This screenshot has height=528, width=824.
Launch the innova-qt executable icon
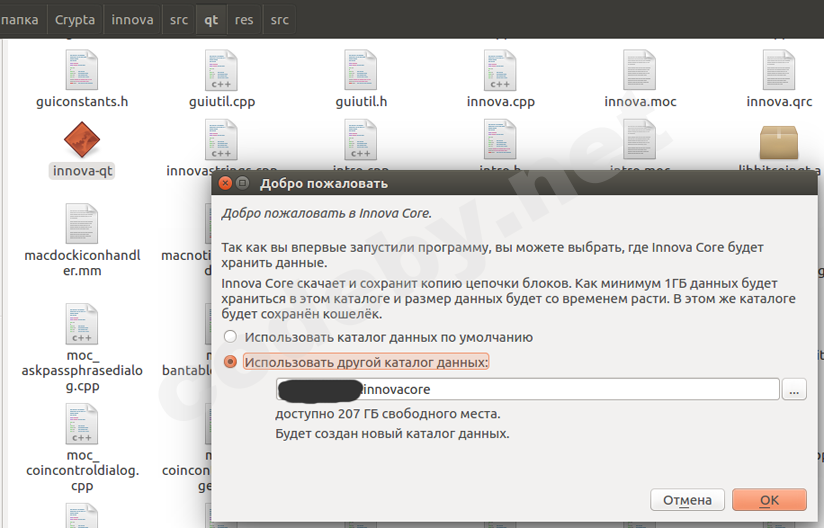(x=81, y=140)
